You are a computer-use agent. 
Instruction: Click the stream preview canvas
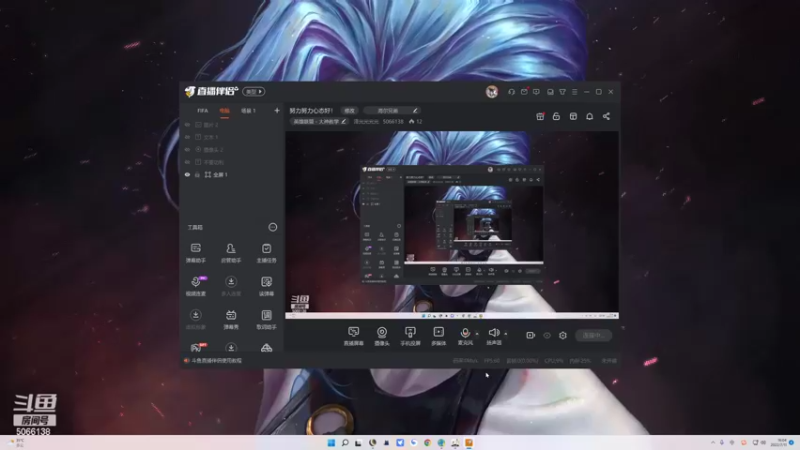[452, 225]
